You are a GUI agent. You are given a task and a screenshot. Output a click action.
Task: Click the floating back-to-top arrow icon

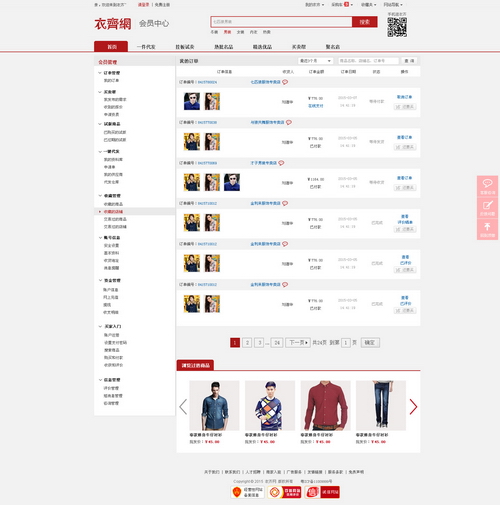(x=487, y=229)
